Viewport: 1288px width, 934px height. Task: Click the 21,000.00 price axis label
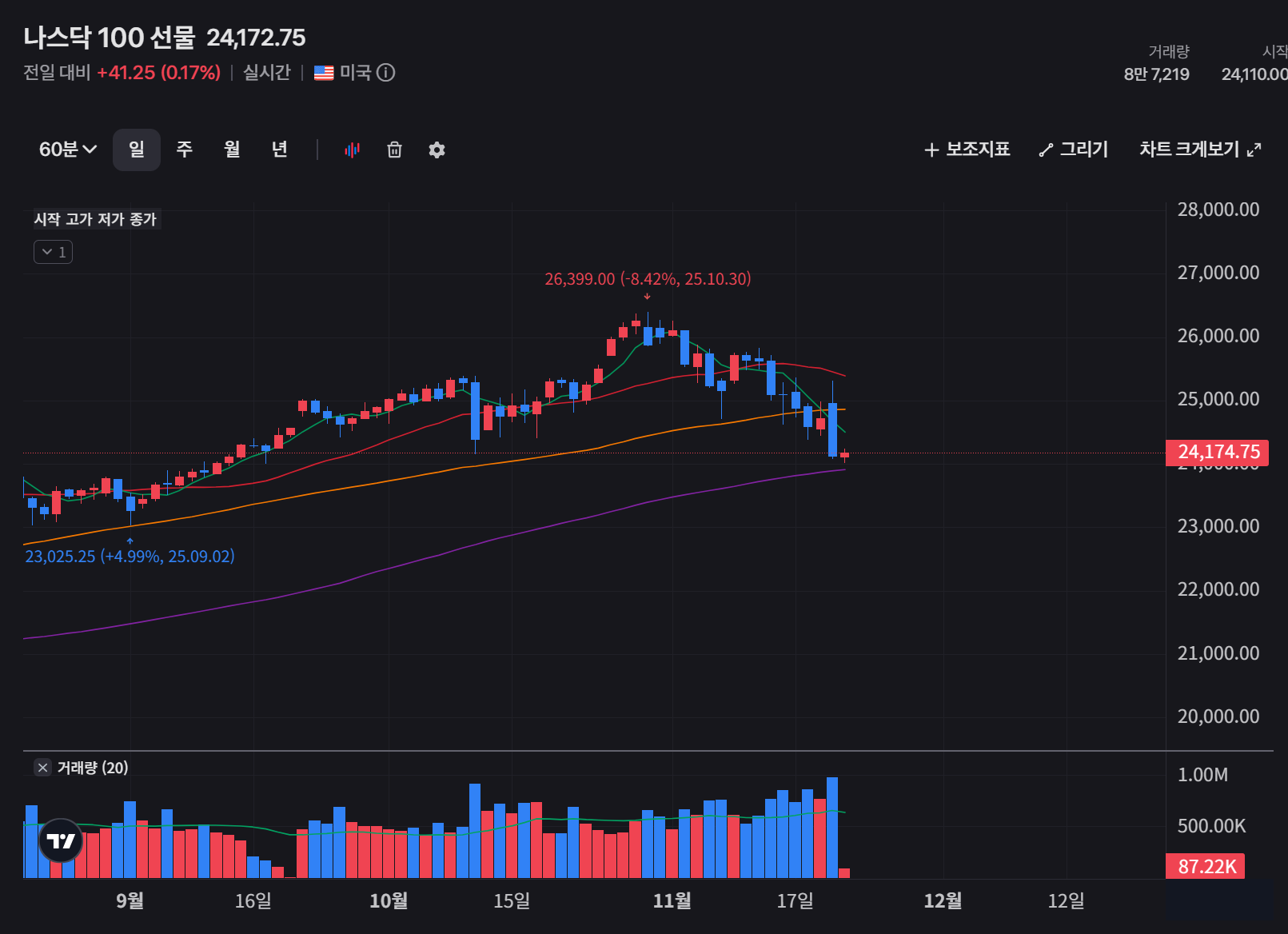pos(1218,653)
